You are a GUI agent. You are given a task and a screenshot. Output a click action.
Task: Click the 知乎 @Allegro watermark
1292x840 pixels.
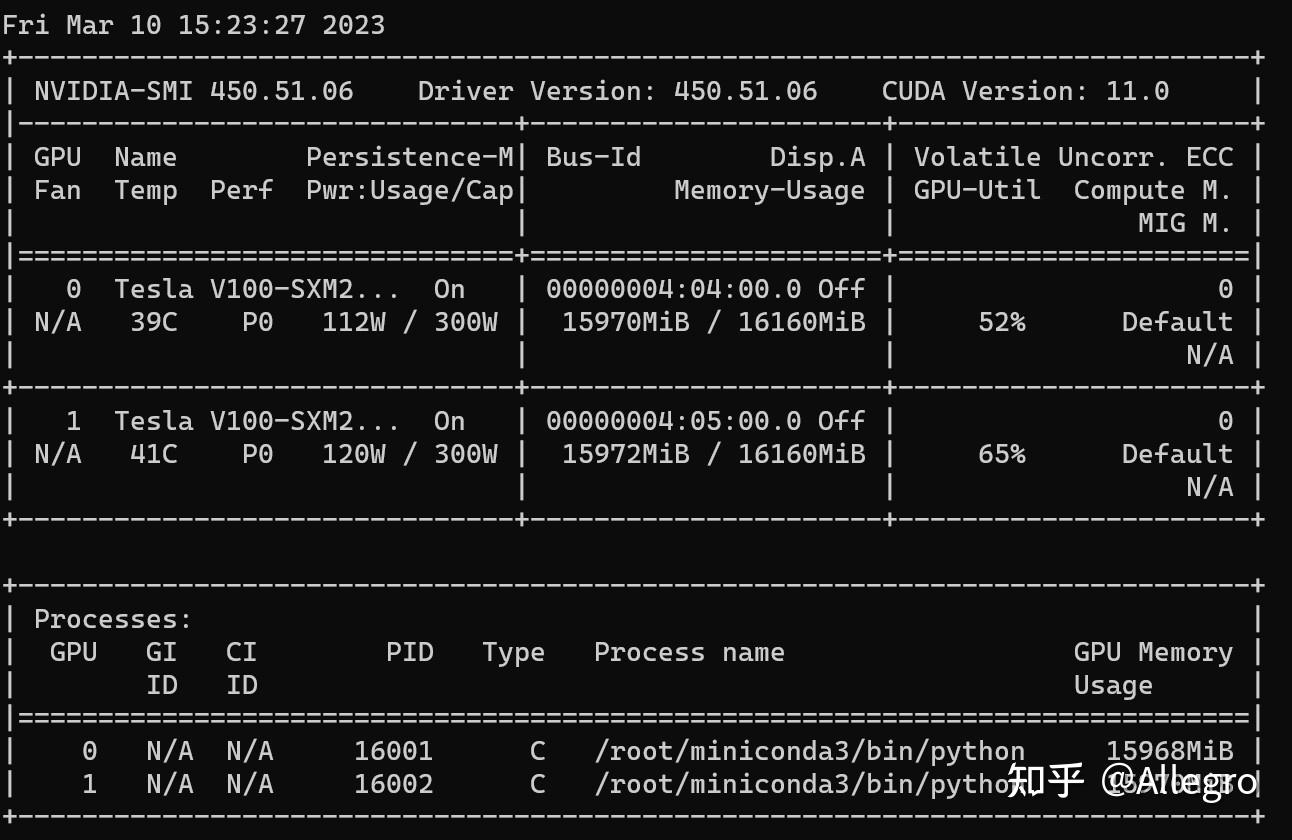point(1130,781)
